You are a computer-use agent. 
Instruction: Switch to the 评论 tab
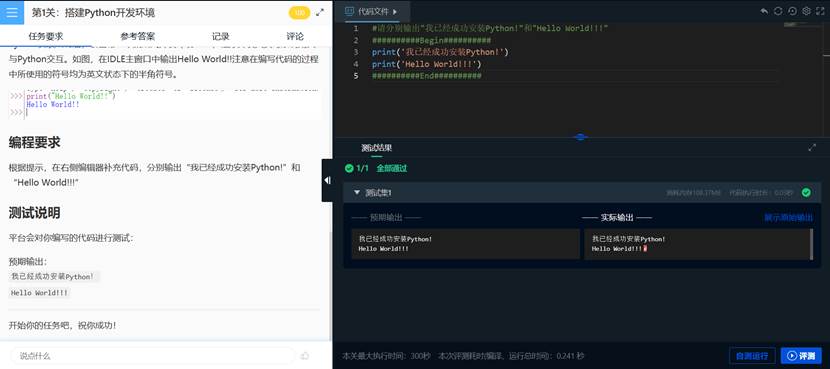click(295, 36)
